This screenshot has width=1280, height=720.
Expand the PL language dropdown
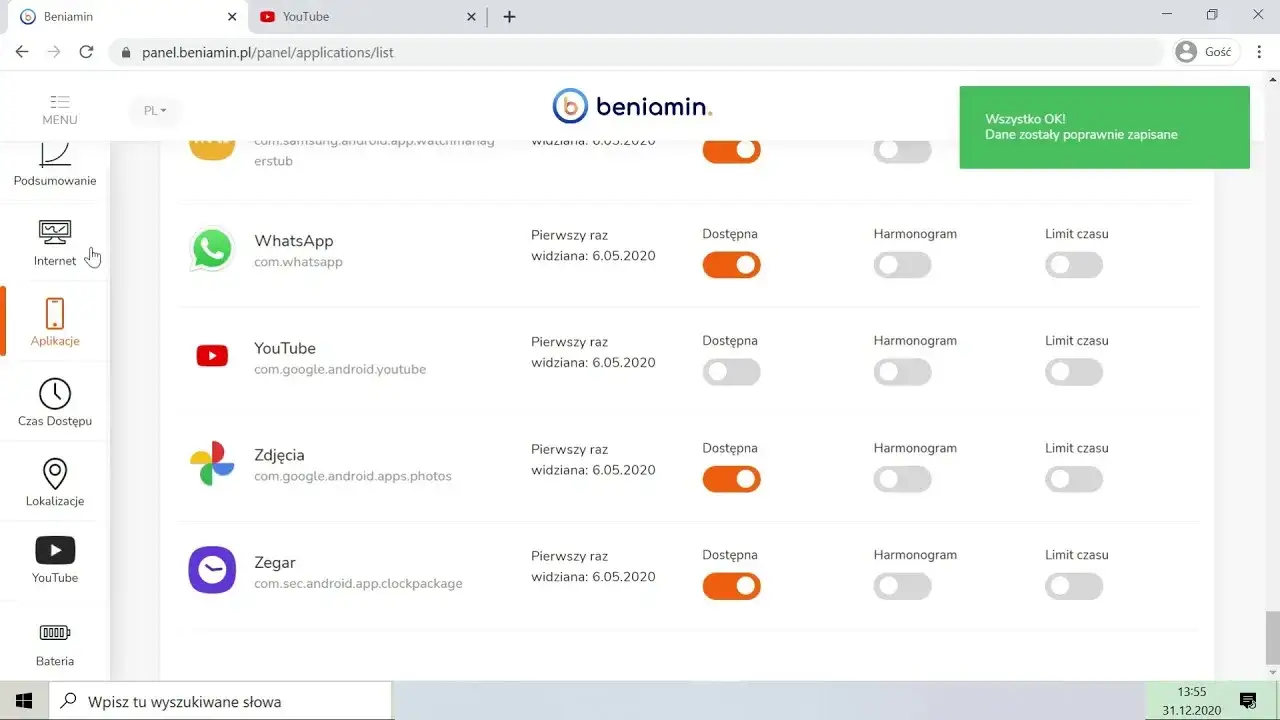pos(155,111)
